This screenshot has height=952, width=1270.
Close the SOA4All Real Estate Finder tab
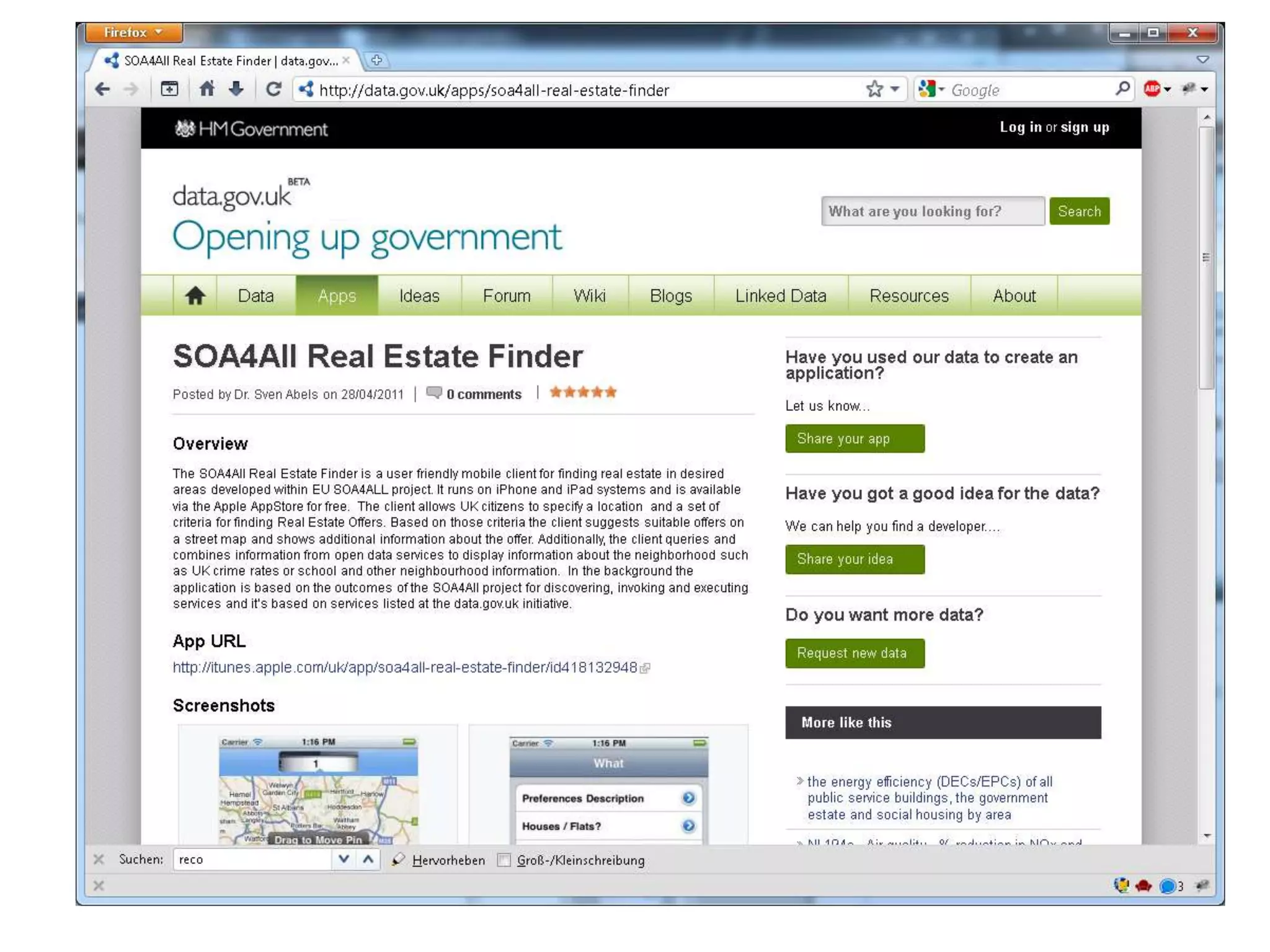coord(346,60)
